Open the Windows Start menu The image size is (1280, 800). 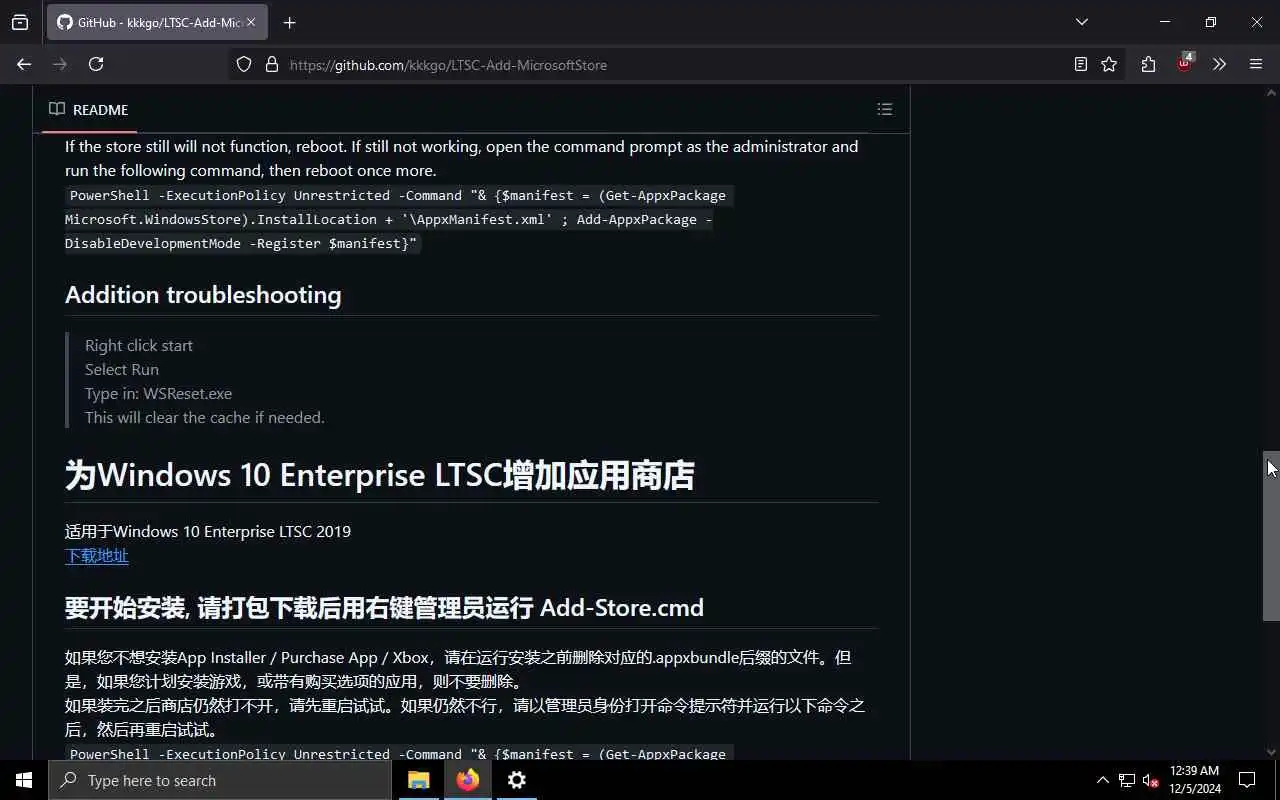coord(24,780)
